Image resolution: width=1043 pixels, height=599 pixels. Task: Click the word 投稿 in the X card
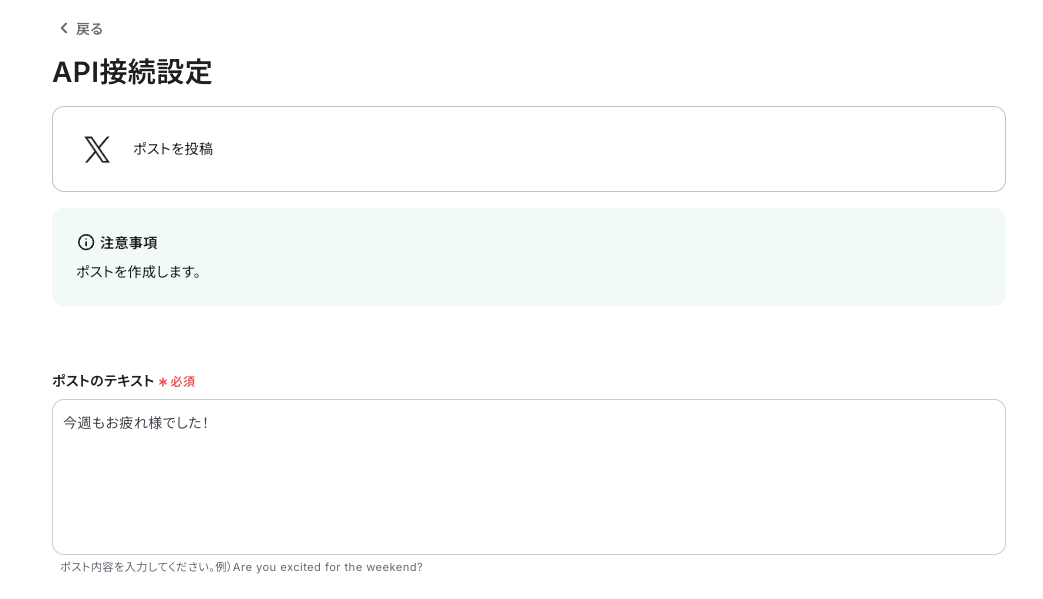point(199,149)
